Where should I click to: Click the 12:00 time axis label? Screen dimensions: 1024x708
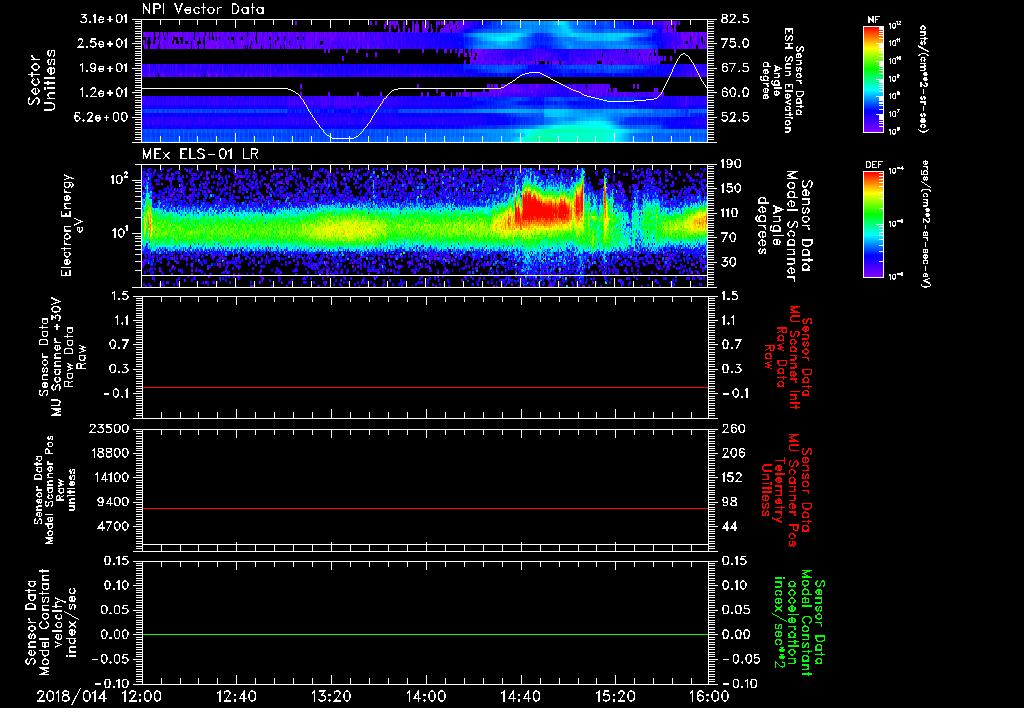(x=142, y=696)
